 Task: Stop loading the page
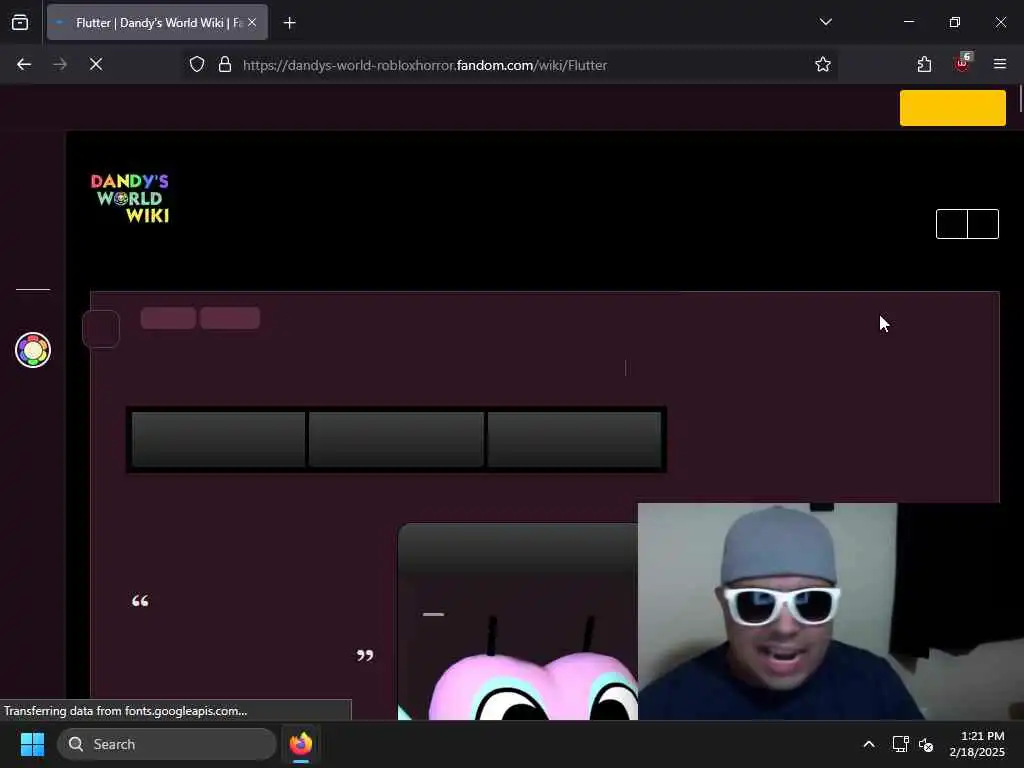96,64
